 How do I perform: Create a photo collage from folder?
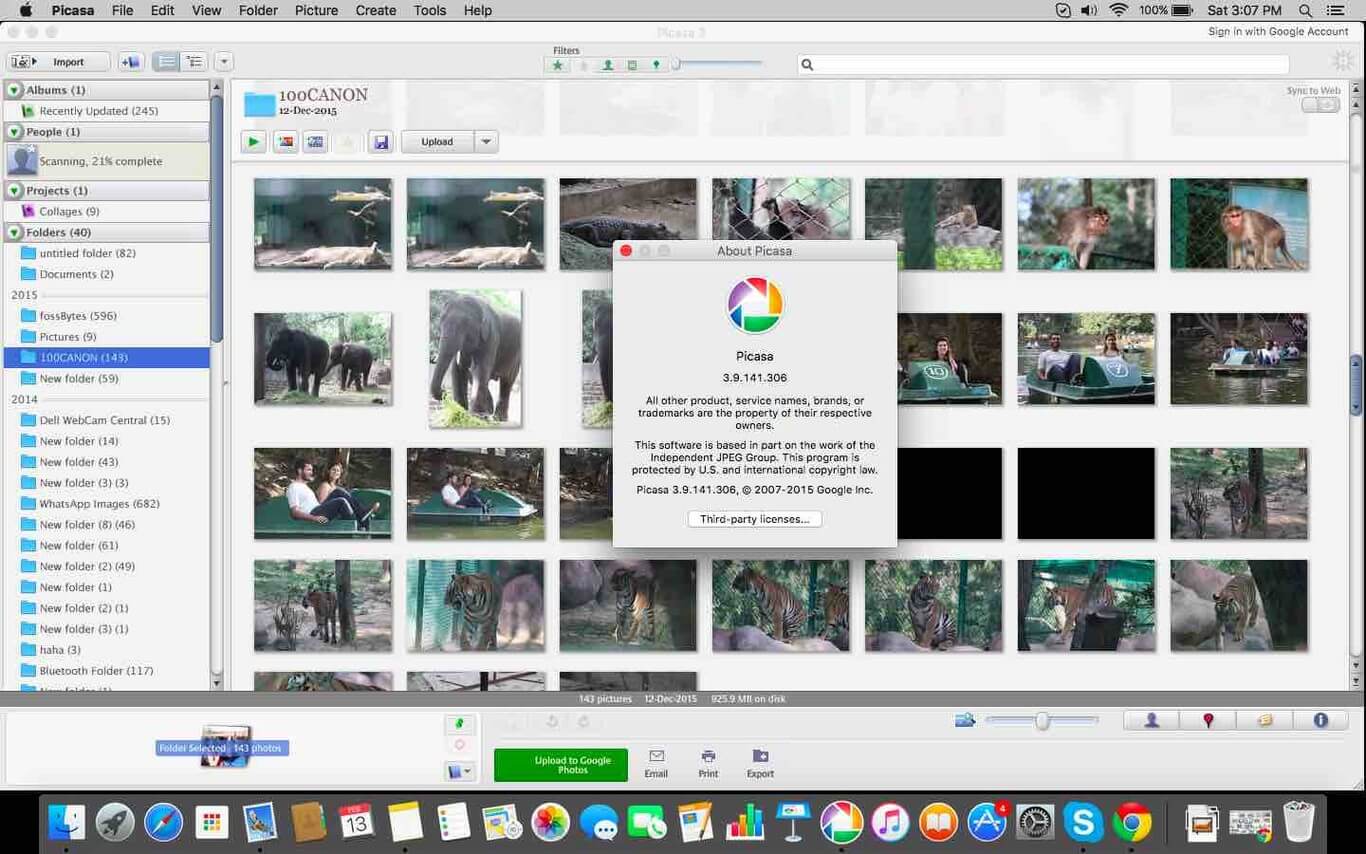coord(286,142)
